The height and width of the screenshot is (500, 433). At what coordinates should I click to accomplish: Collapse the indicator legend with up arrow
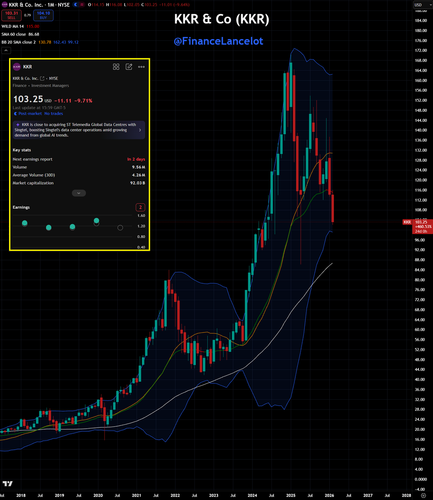6,51
